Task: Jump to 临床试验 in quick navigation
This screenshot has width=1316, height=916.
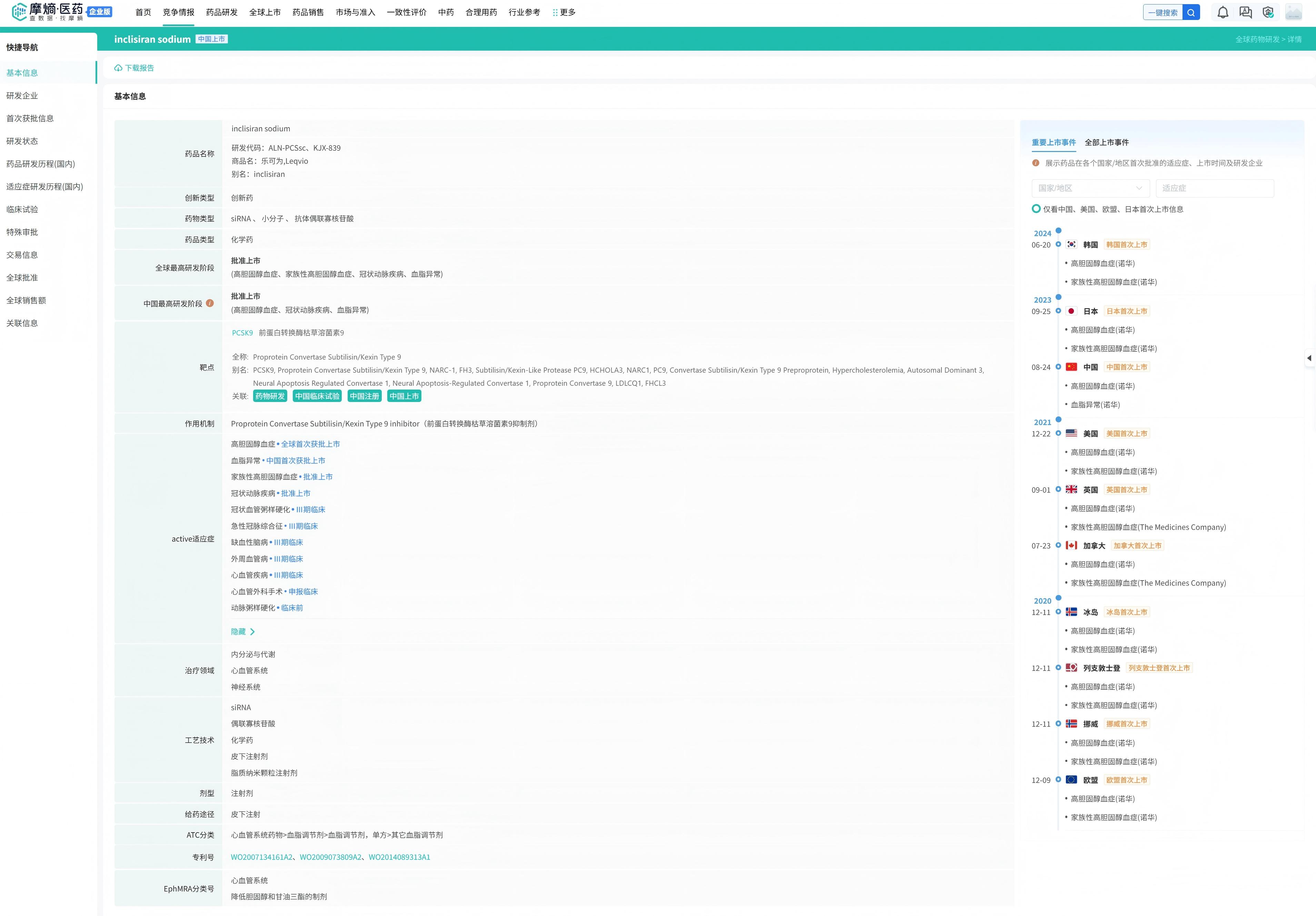Action: [22, 210]
